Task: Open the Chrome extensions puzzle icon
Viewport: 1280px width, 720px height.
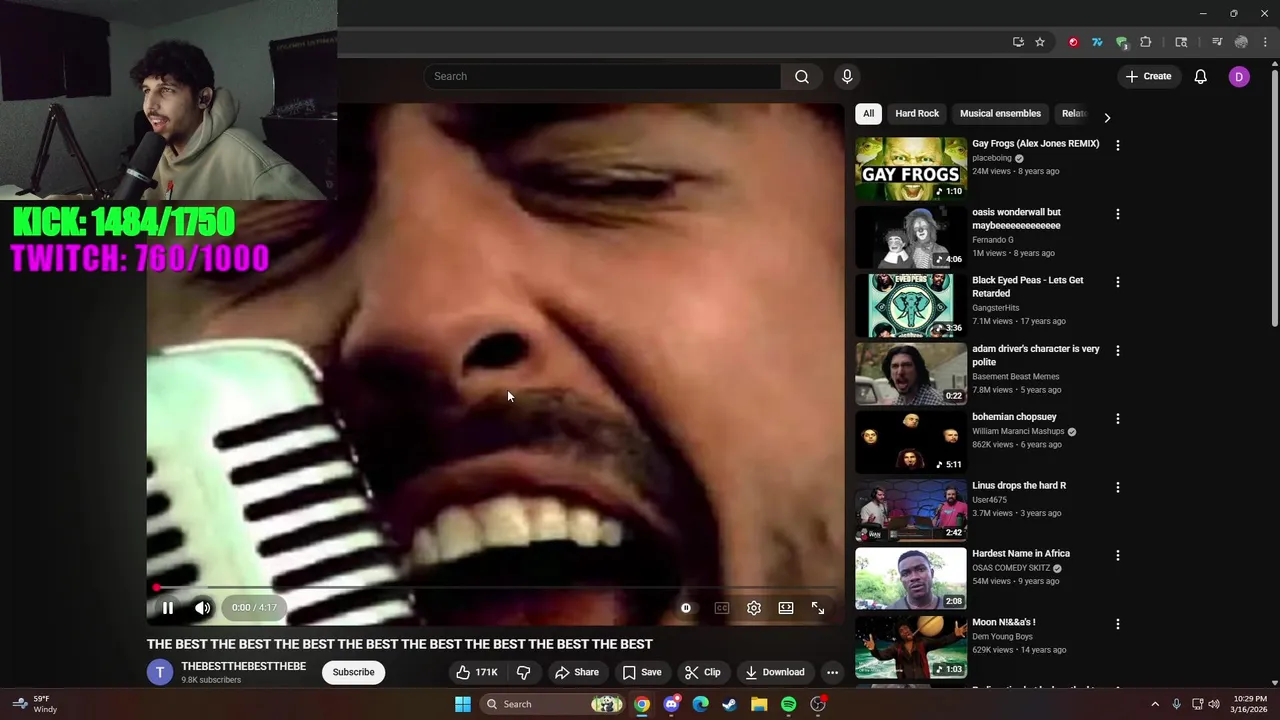Action: pos(1146,42)
